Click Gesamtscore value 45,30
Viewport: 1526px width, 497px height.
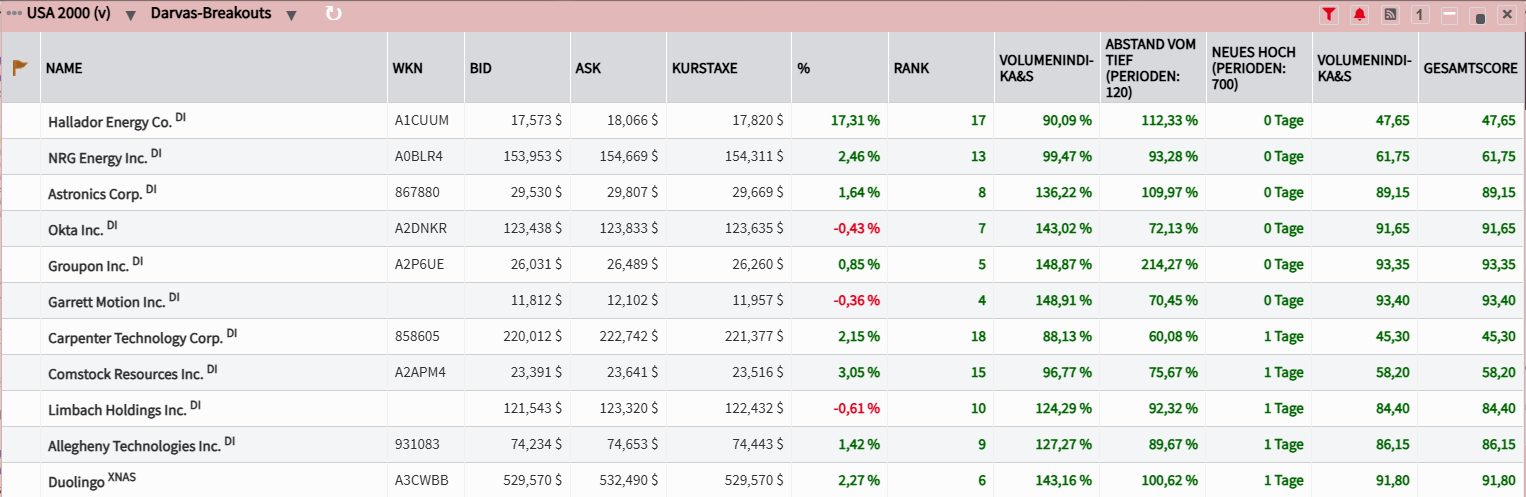click(1498, 337)
